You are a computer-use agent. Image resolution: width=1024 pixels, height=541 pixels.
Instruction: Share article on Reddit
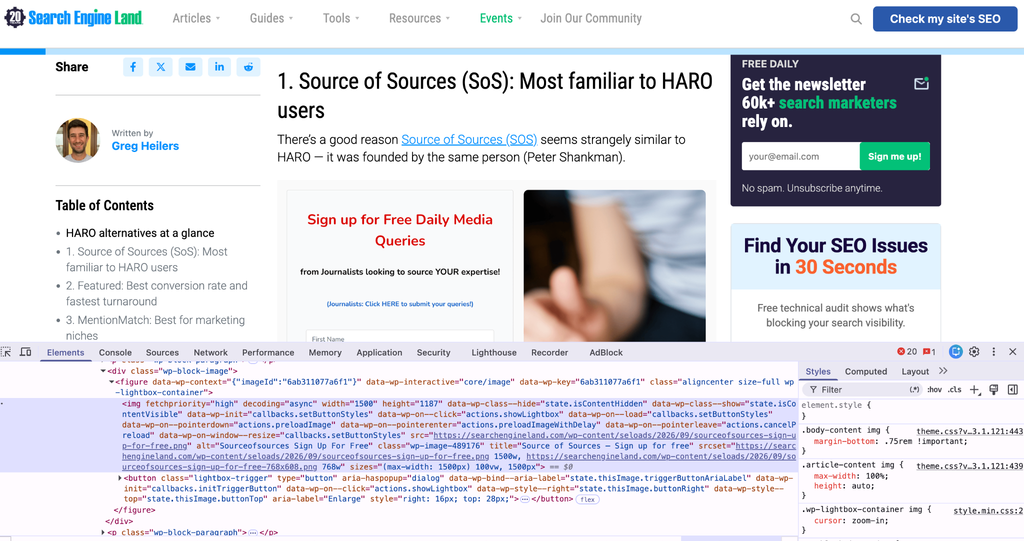click(x=248, y=67)
